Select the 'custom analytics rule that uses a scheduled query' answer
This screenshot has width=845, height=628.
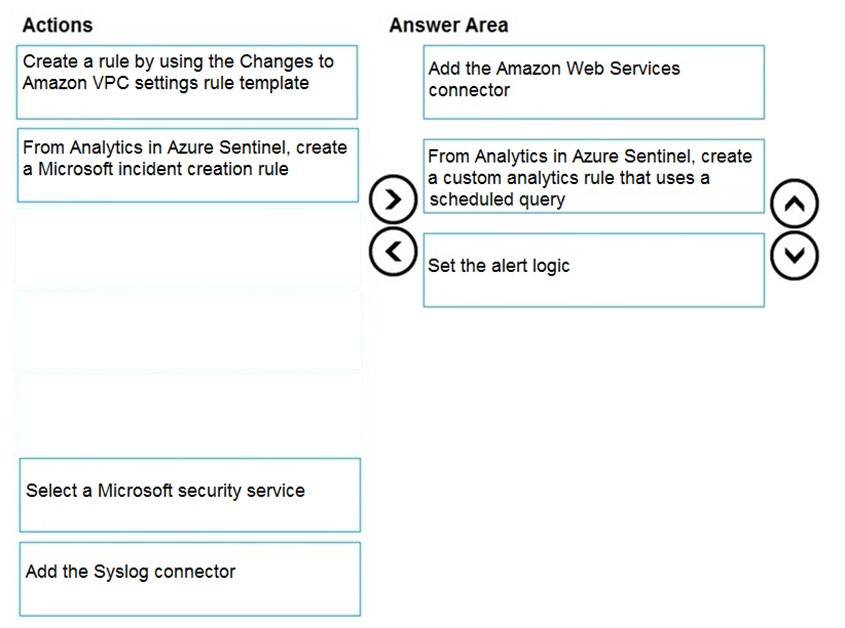(x=594, y=176)
